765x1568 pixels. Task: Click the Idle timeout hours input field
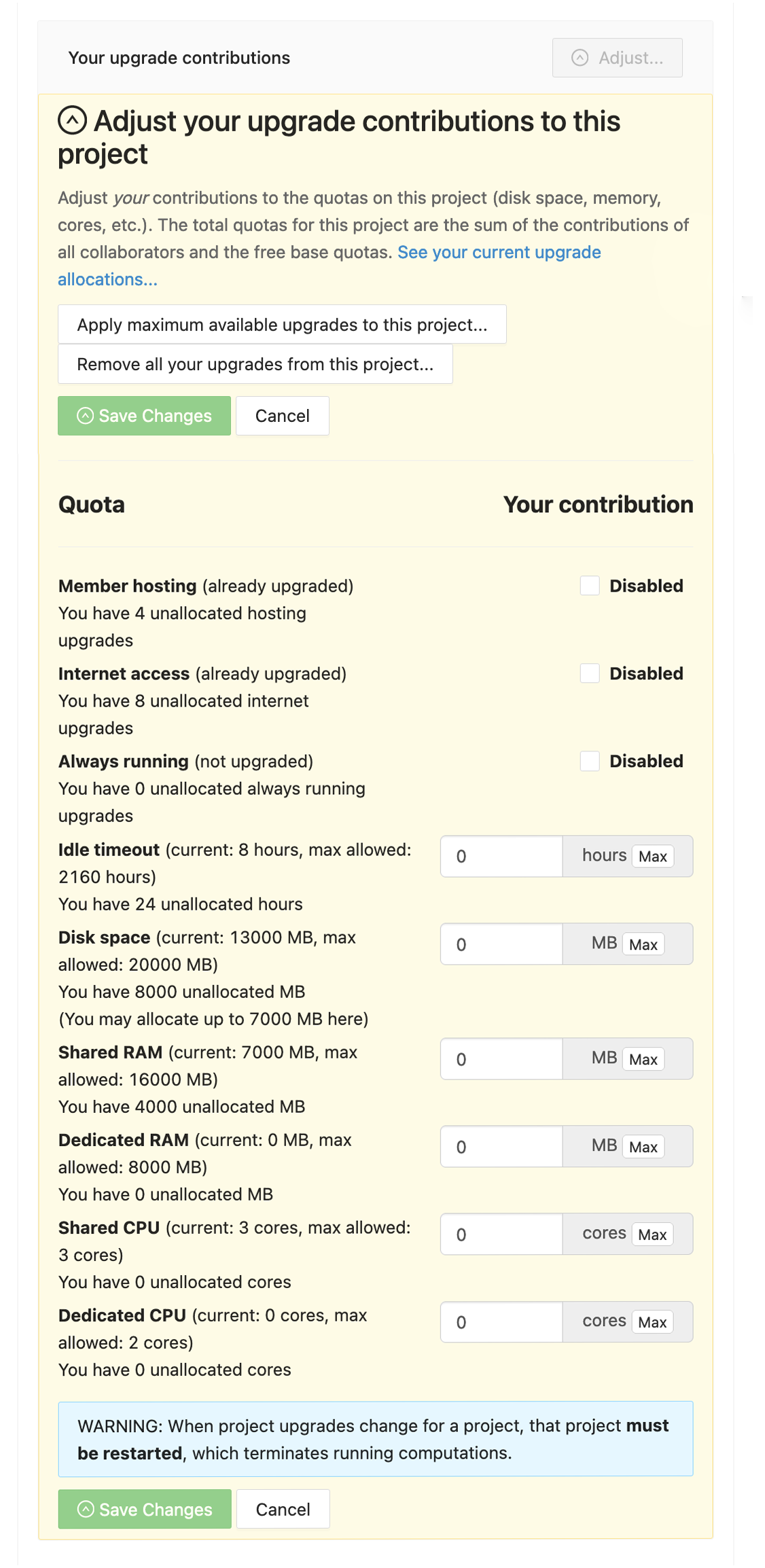501,856
